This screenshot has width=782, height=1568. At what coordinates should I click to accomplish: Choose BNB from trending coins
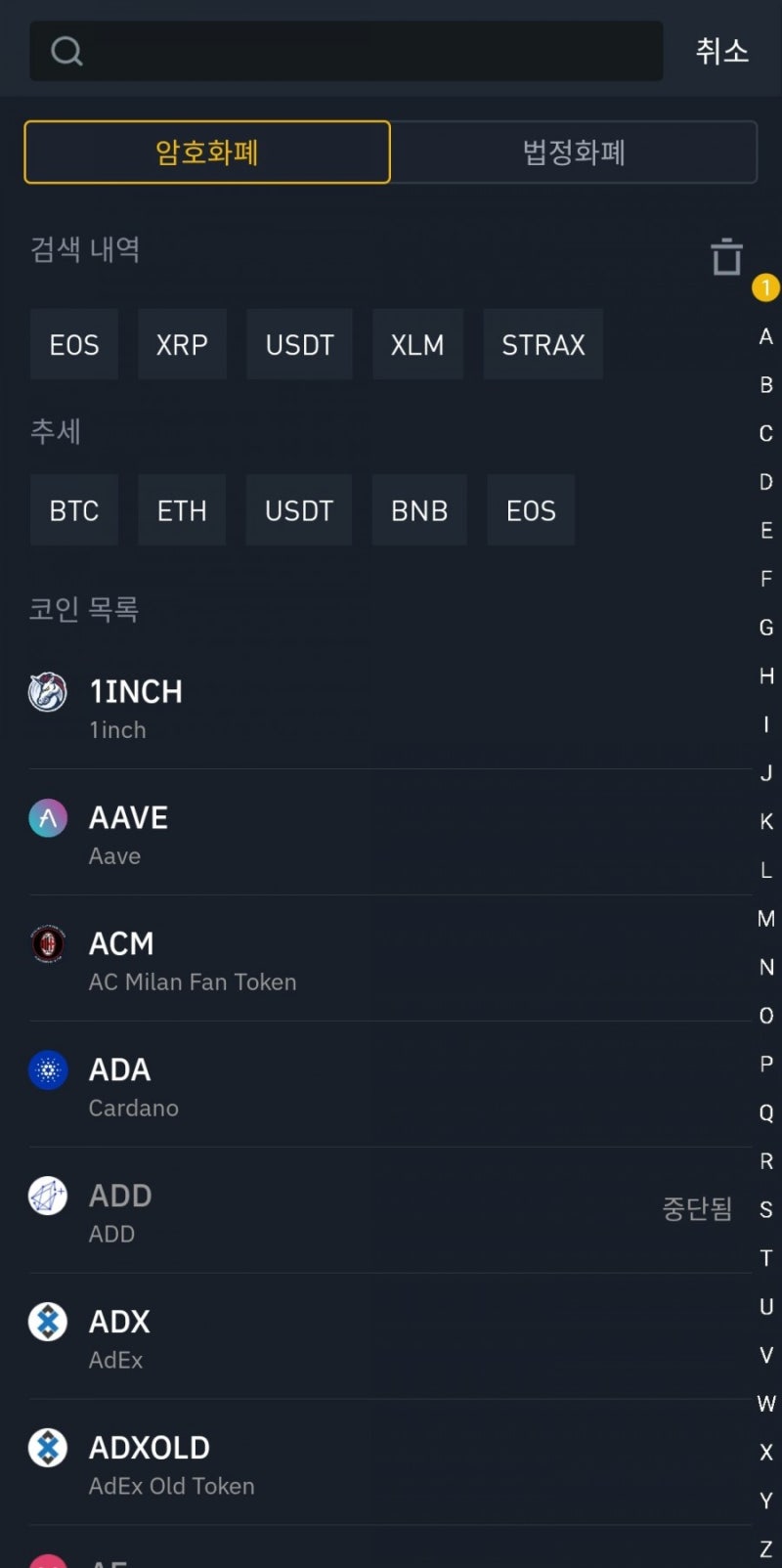(x=419, y=511)
